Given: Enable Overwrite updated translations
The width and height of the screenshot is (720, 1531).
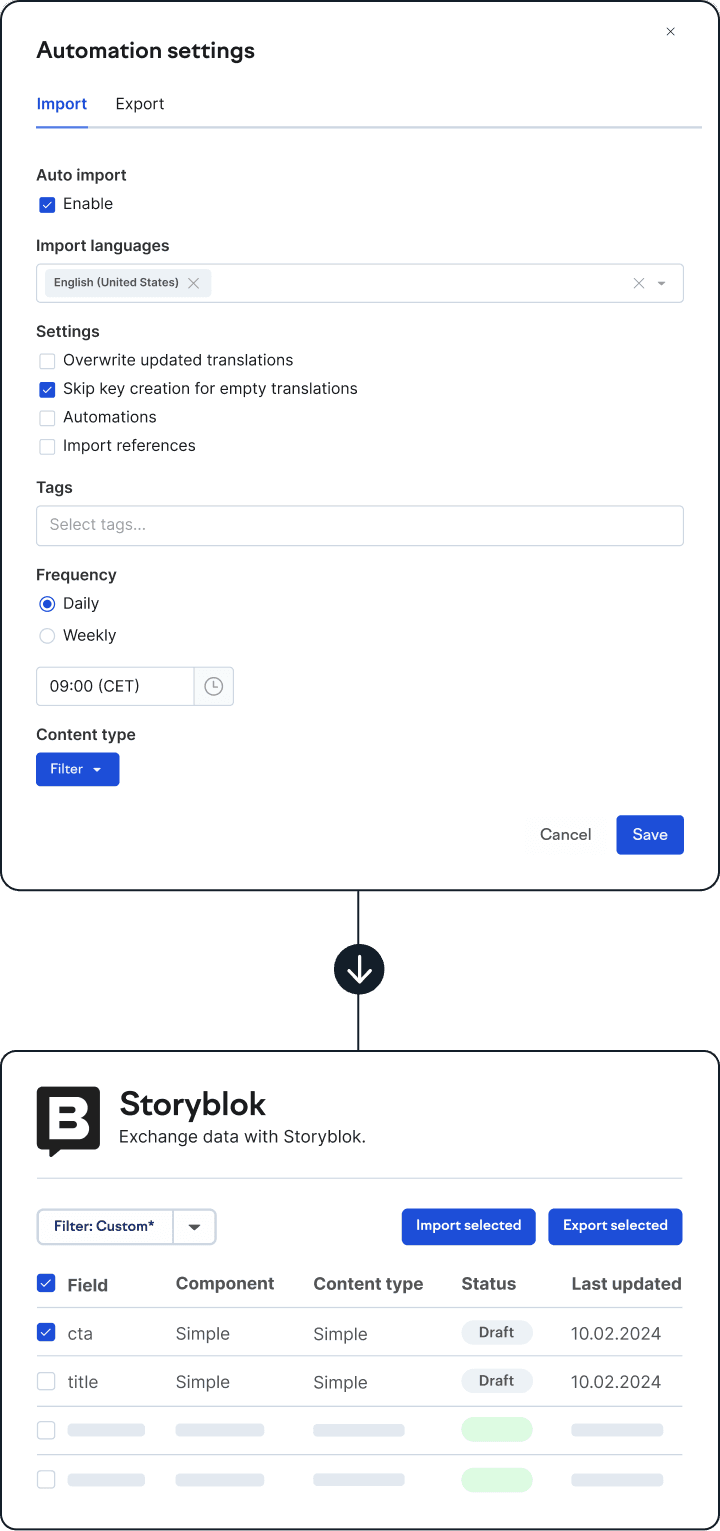Looking at the screenshot, I should [47, 361].
